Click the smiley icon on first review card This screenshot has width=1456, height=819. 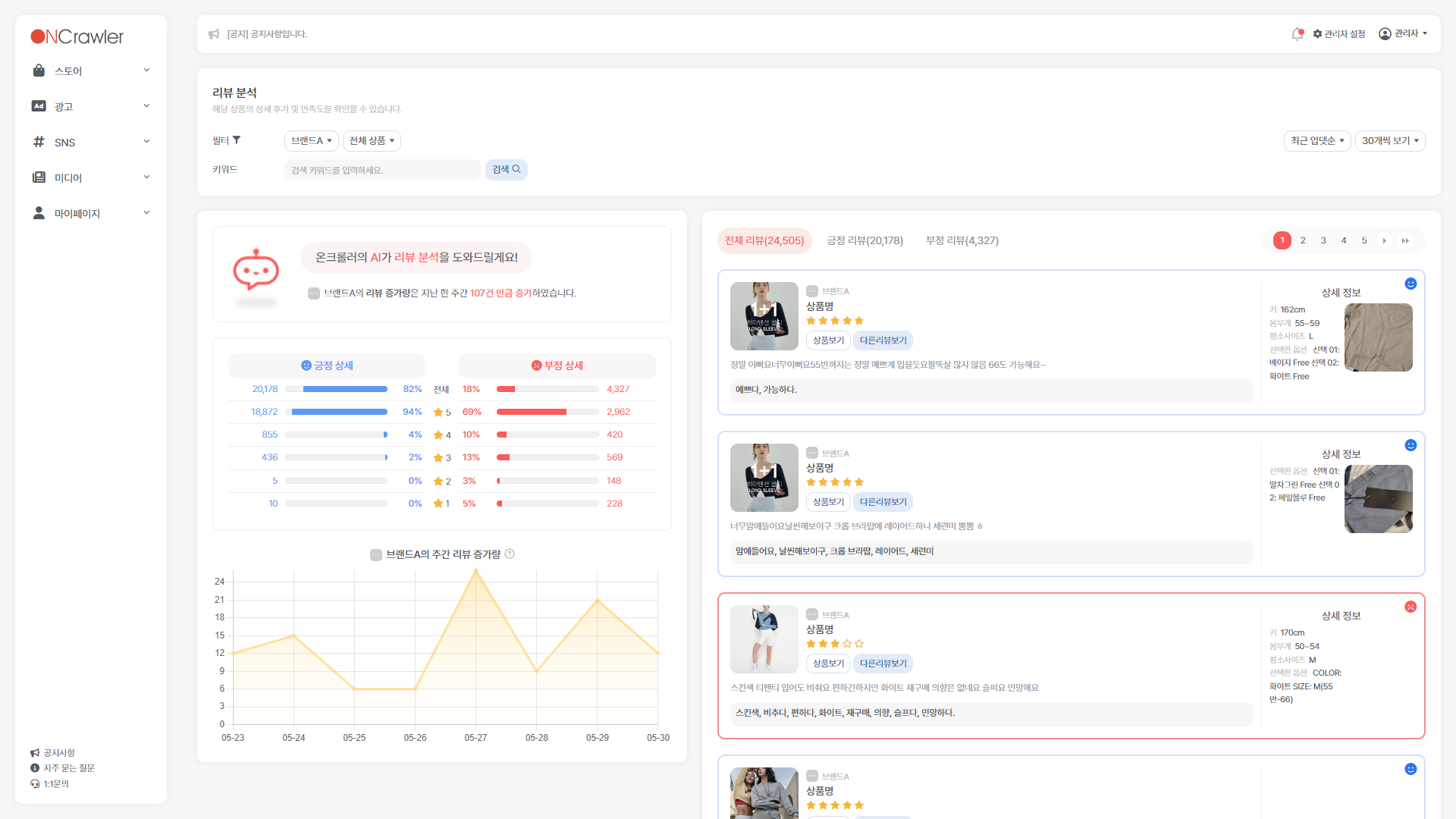pos(1410,284)
